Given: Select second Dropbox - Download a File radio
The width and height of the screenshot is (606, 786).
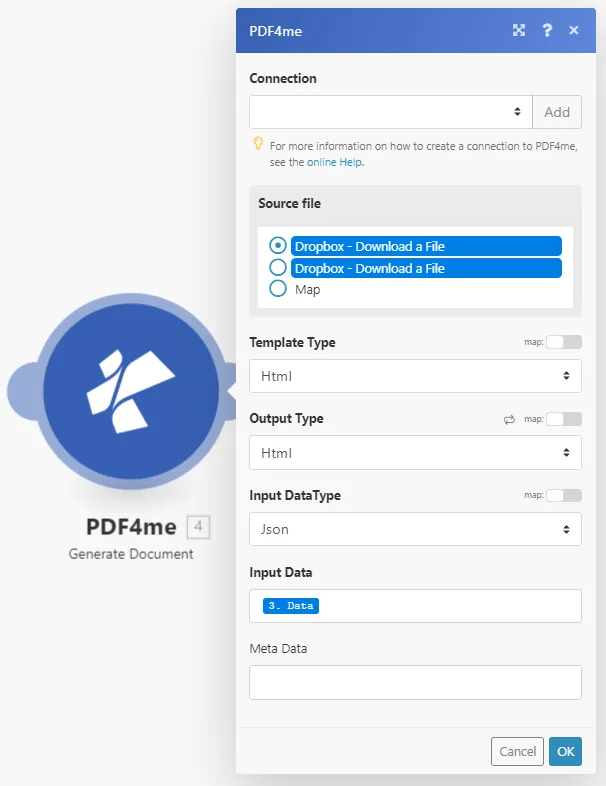Looking at the screenshot, I should point(278,267).
